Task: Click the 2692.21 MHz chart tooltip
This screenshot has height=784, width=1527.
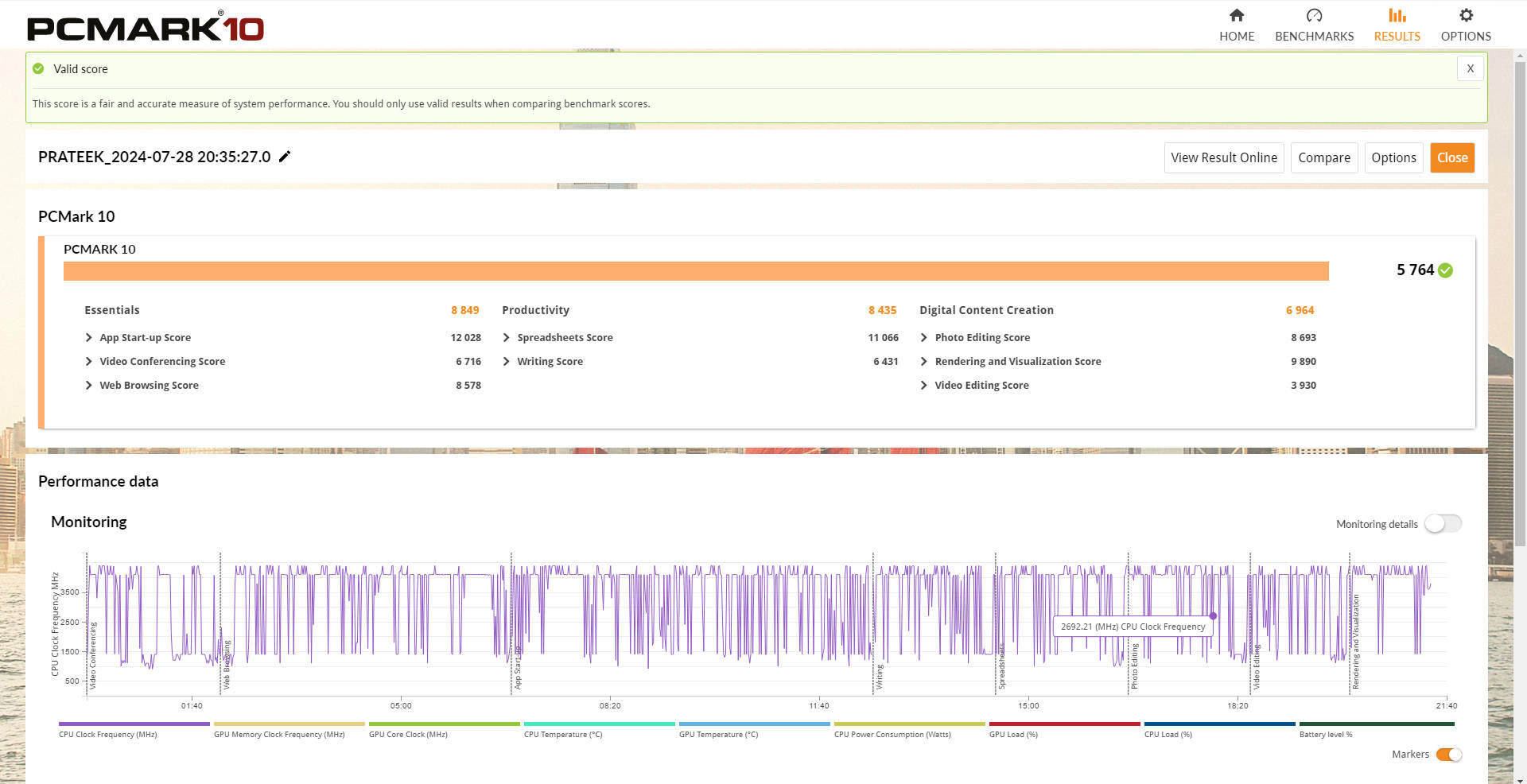Action: [x=1133, y=627]
